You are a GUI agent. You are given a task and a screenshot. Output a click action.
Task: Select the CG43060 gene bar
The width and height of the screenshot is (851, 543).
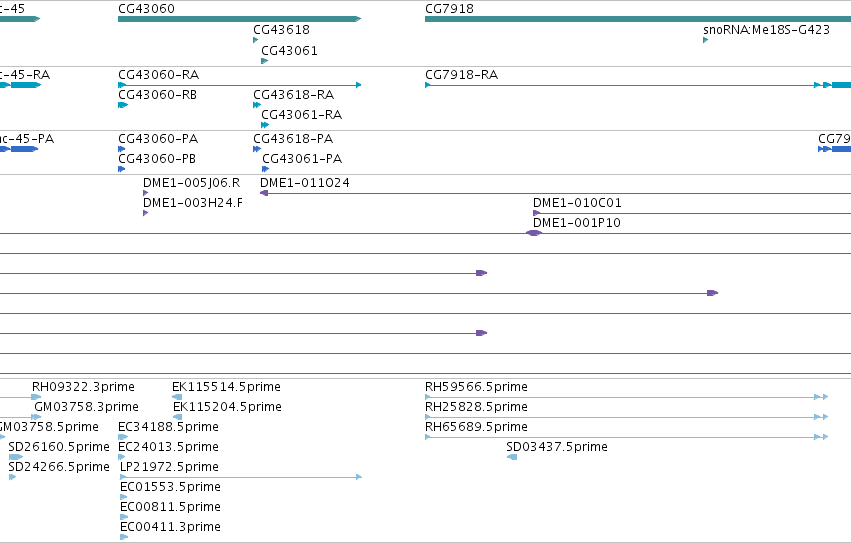click(x=239, y=19)
